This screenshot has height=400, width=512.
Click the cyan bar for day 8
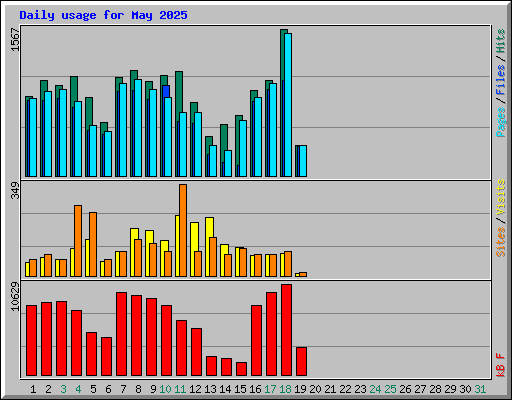(138, 128)
